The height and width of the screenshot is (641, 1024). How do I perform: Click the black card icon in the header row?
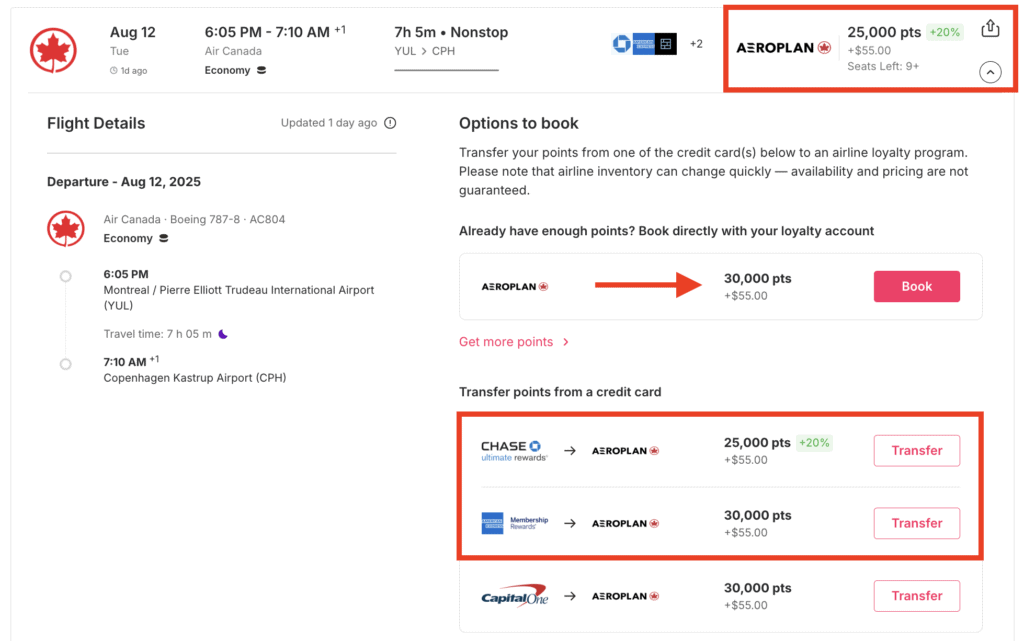click(665, 44)
